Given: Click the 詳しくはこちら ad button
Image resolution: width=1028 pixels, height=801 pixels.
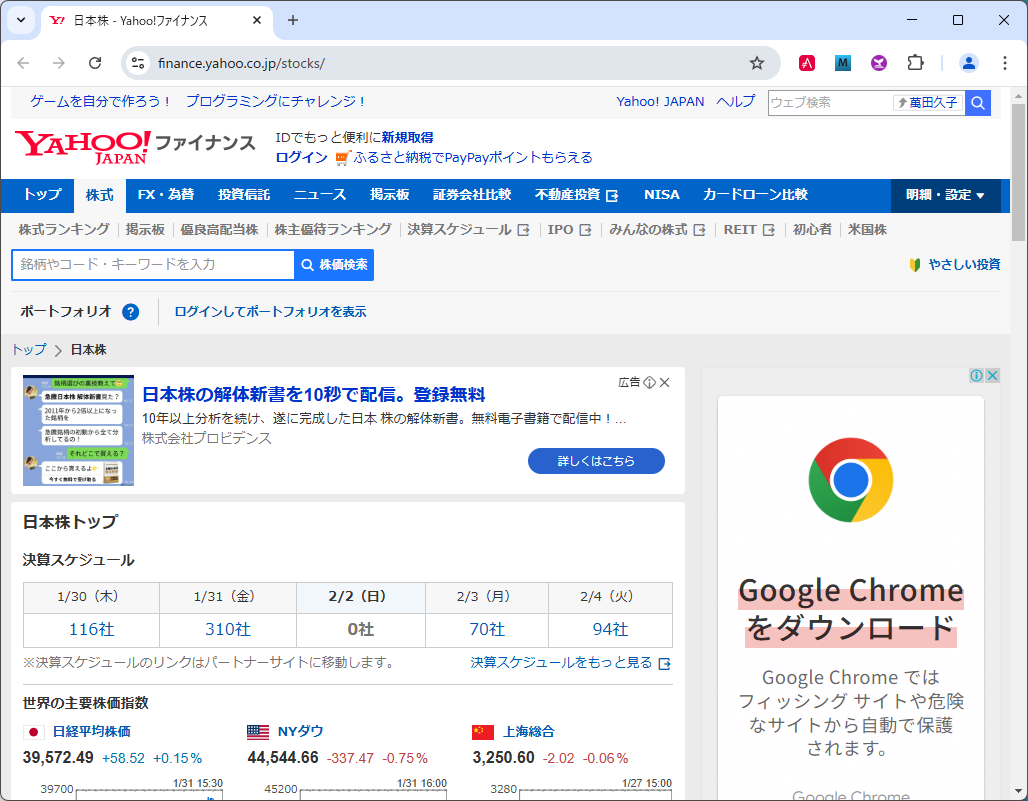Looking at the screenshot, I should tap(596, 461).
